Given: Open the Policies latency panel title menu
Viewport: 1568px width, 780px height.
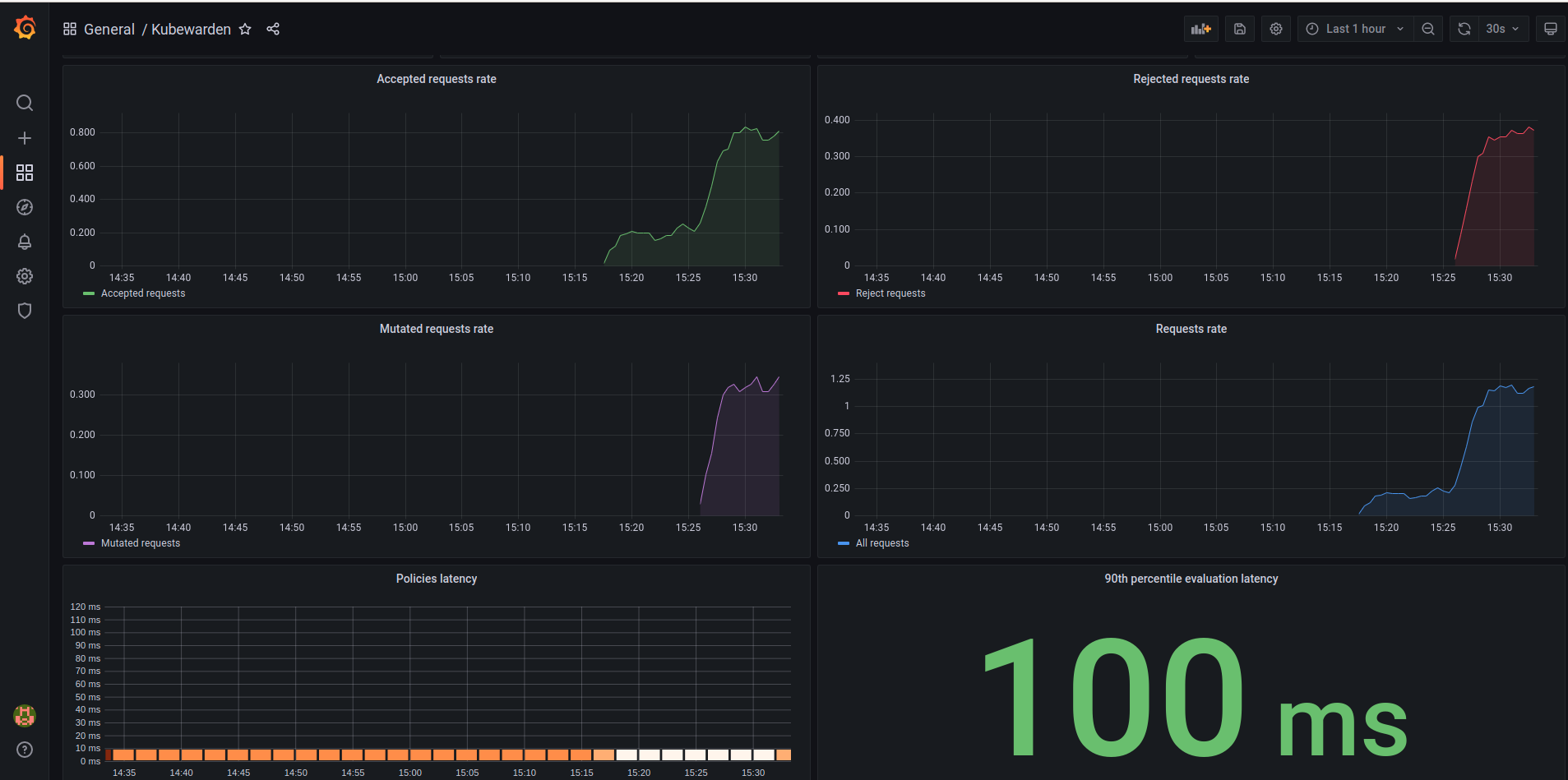Looking at the screenshot, I should [436, 578].
